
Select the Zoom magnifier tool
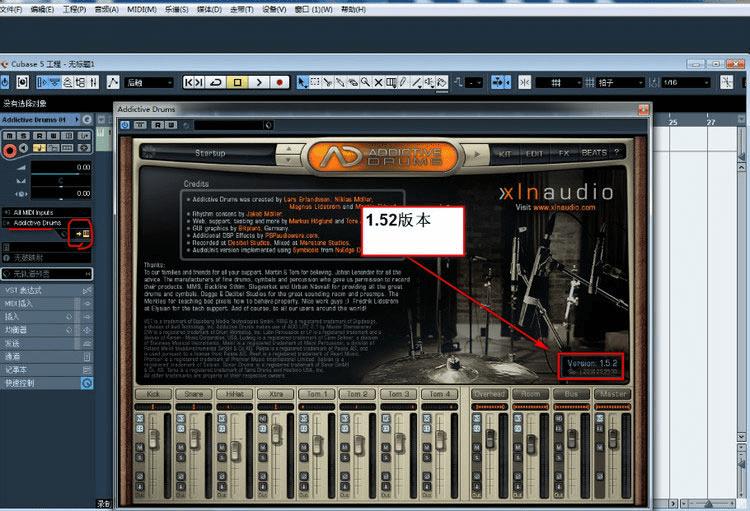pyautogui.click(x=365, y=82)
